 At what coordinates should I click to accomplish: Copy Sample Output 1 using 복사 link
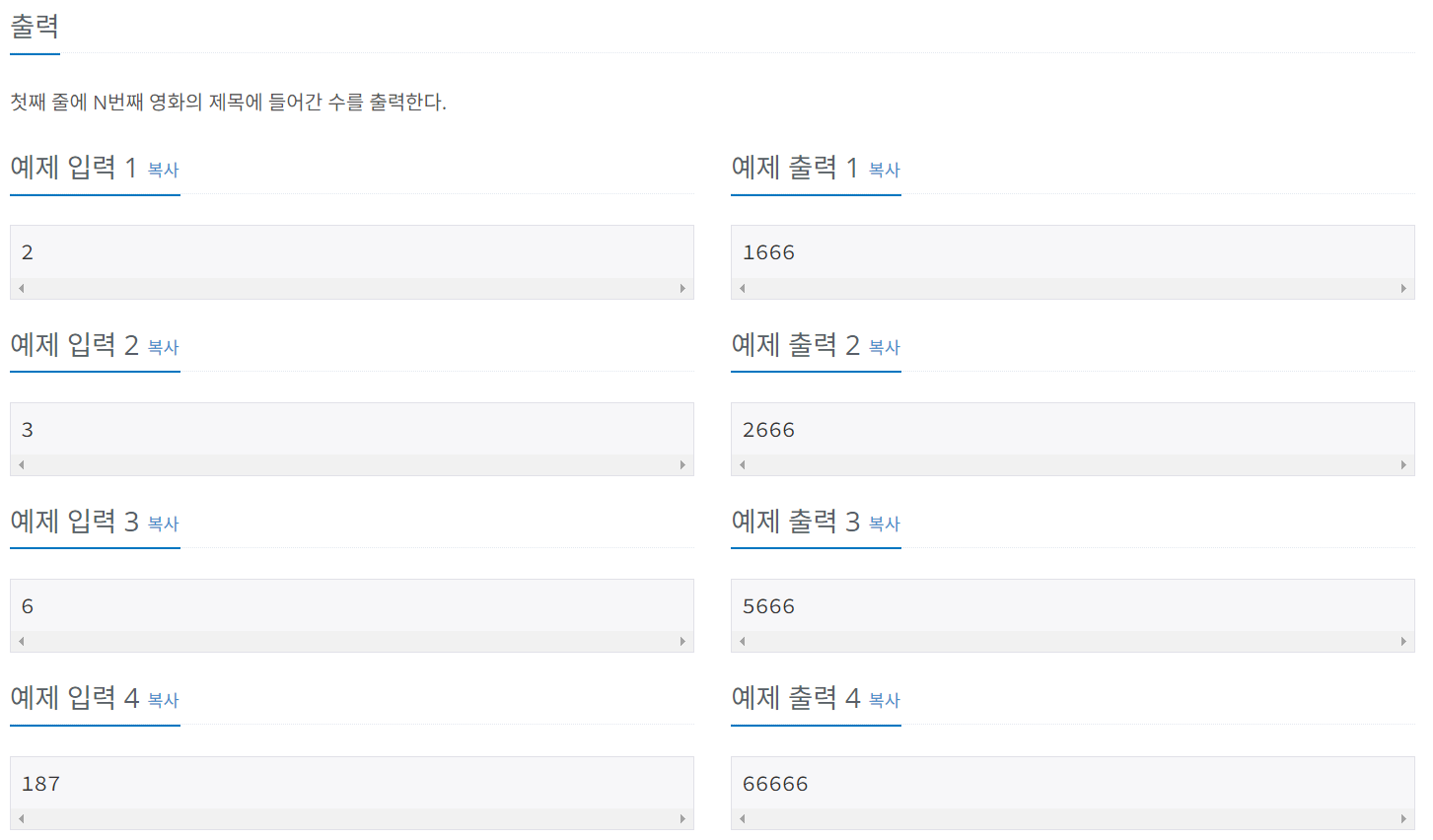tap(883, 170)
